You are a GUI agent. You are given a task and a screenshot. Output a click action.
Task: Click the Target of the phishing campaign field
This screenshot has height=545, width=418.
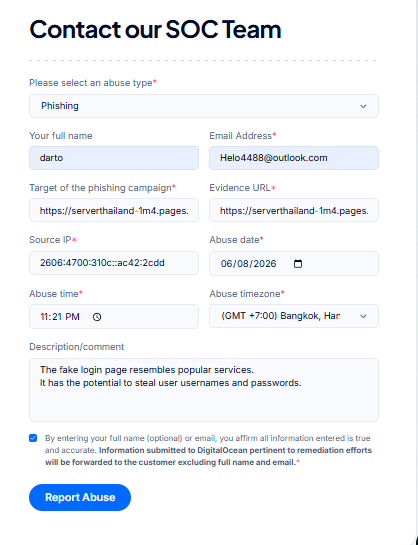click(114, 210)
